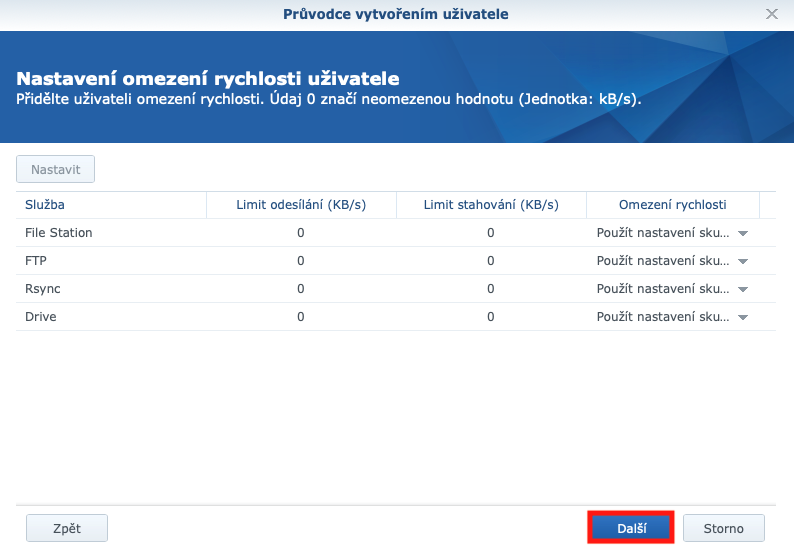Go back with the Zpět button

click(x=66, y=527)
